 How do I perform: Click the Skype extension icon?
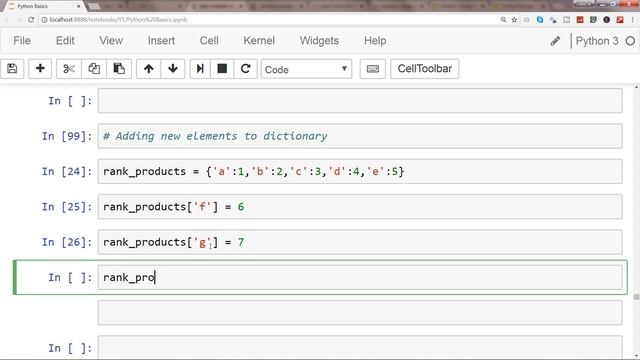tap(540, 20)
